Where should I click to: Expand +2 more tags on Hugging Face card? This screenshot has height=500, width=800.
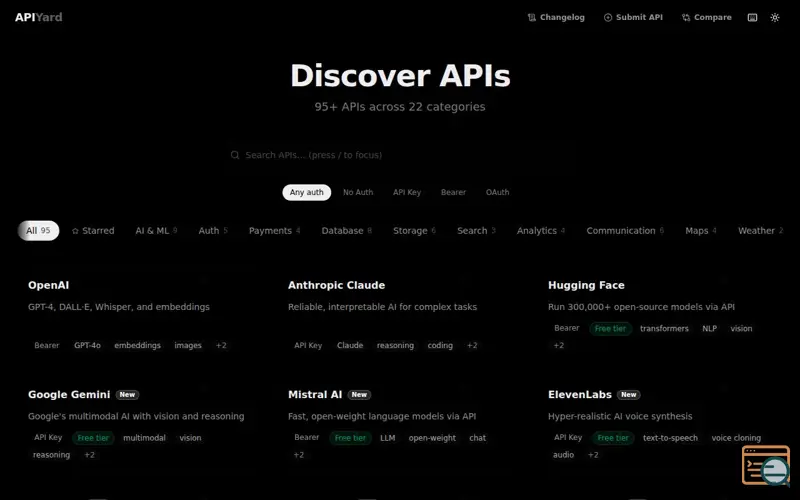point(559,345)
